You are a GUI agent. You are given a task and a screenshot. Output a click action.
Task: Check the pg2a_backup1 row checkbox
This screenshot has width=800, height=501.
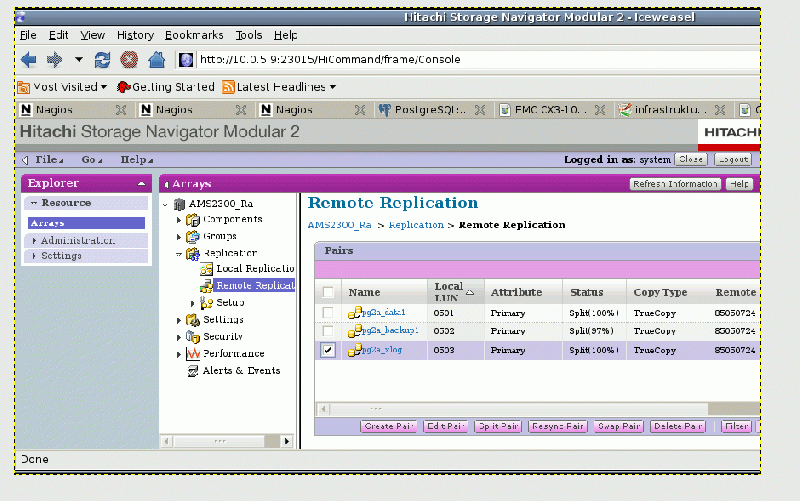pos(328,331)
